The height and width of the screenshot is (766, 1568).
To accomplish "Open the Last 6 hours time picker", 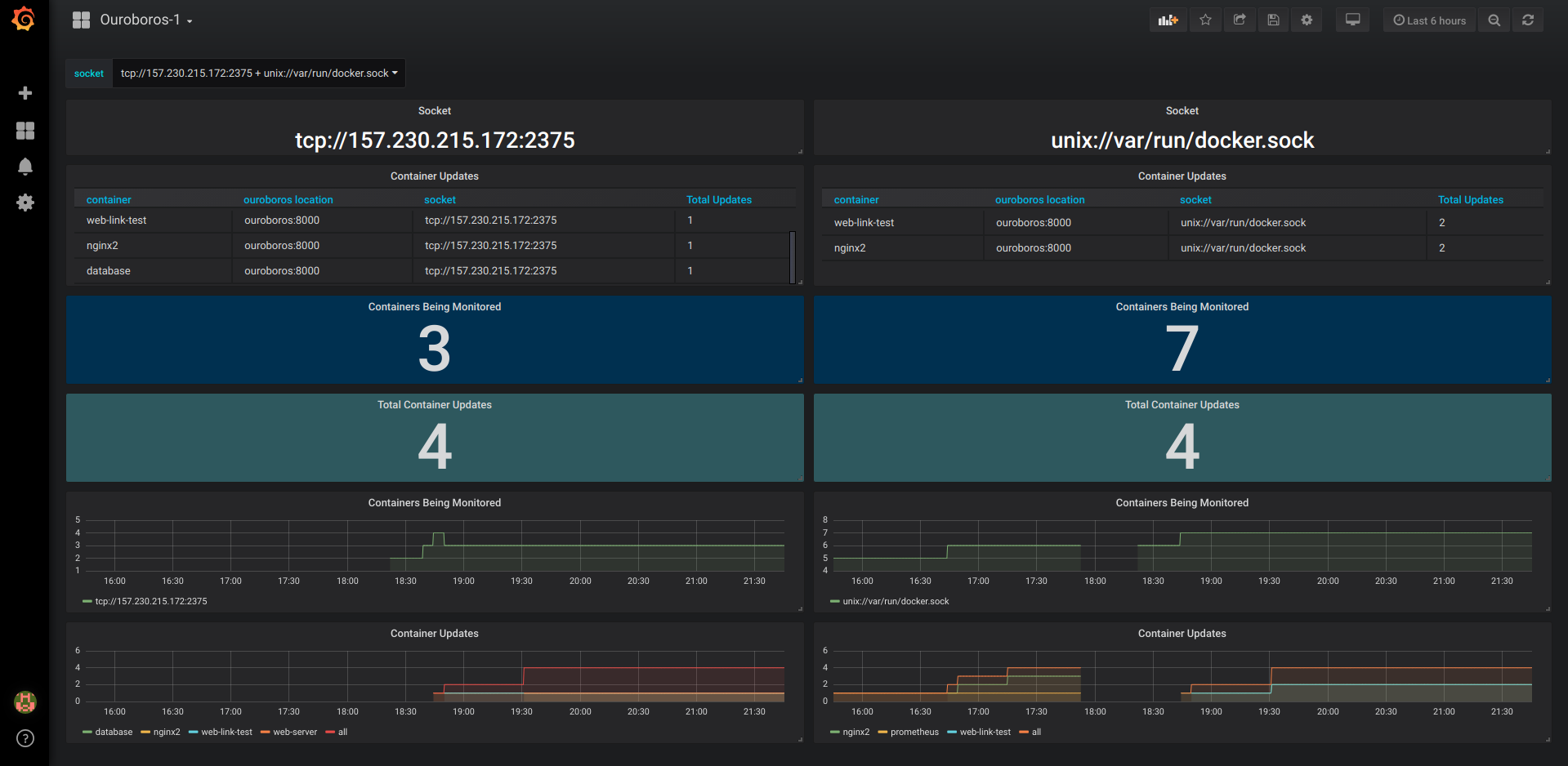I will pos(1429,20).
